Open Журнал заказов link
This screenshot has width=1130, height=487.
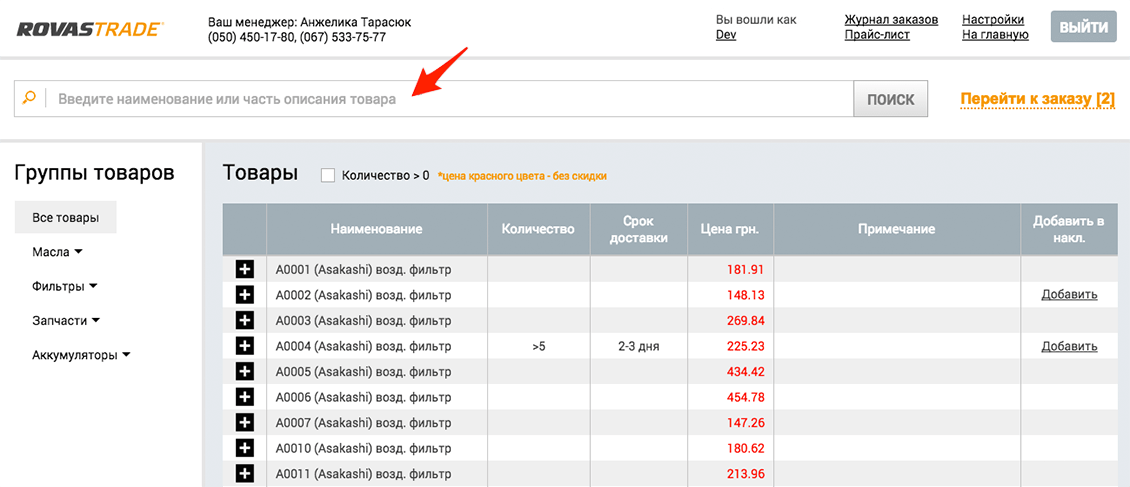891,19
